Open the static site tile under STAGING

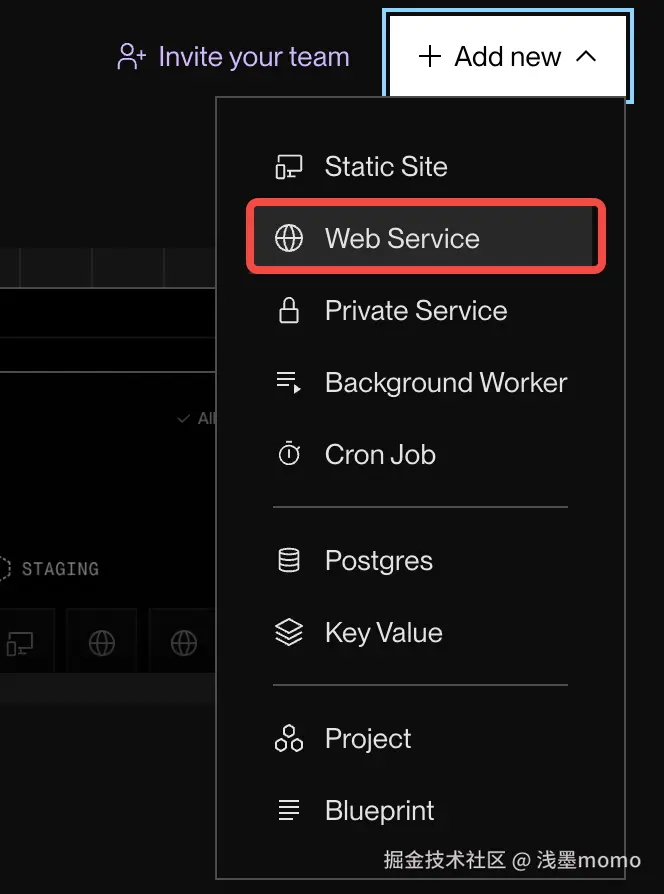point(18,642)
